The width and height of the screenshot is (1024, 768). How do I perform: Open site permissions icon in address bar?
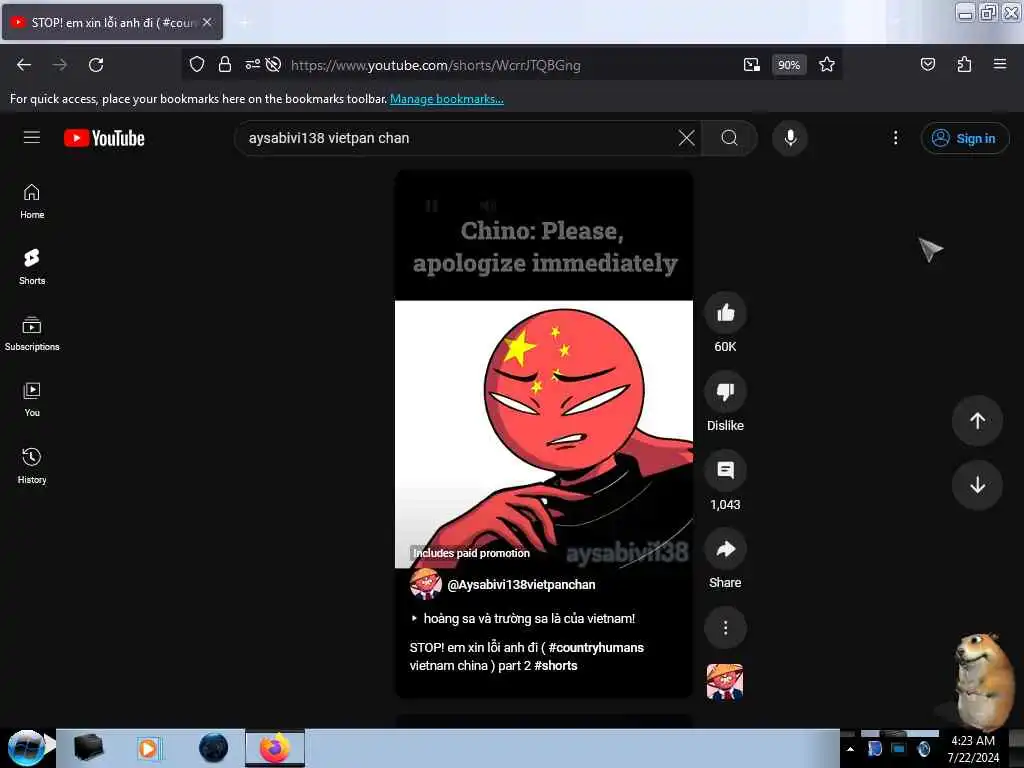252,65
